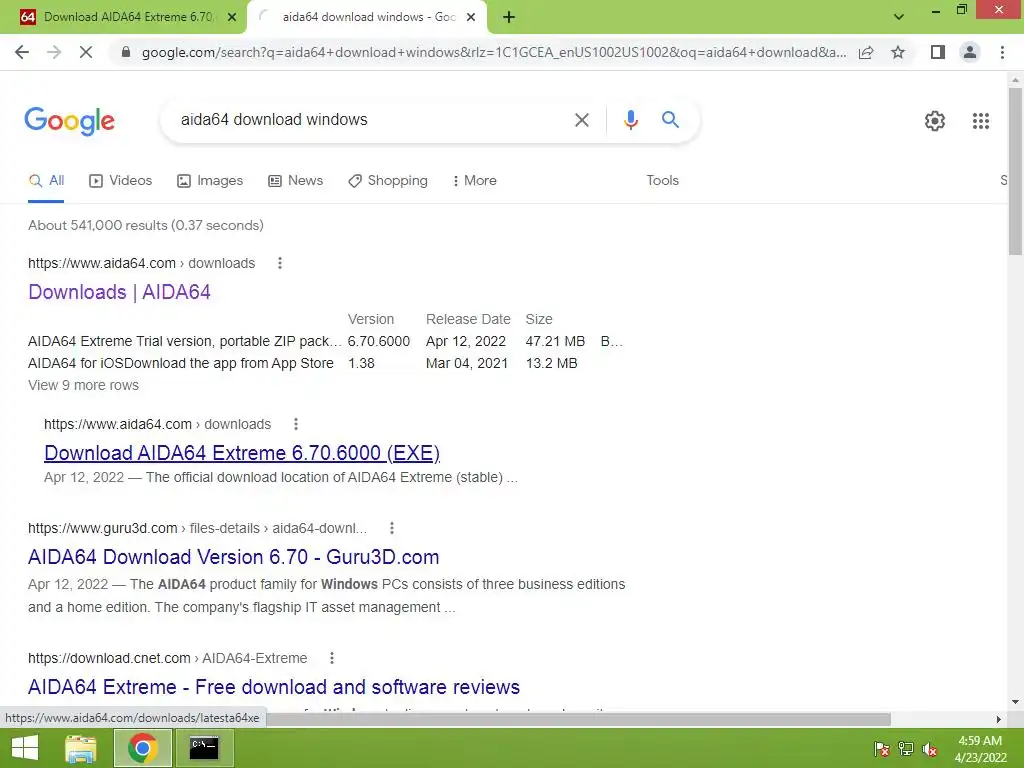Go back to the previous page
The width and height of the screenshot is (1024, 768).
(x=22, y=52)
